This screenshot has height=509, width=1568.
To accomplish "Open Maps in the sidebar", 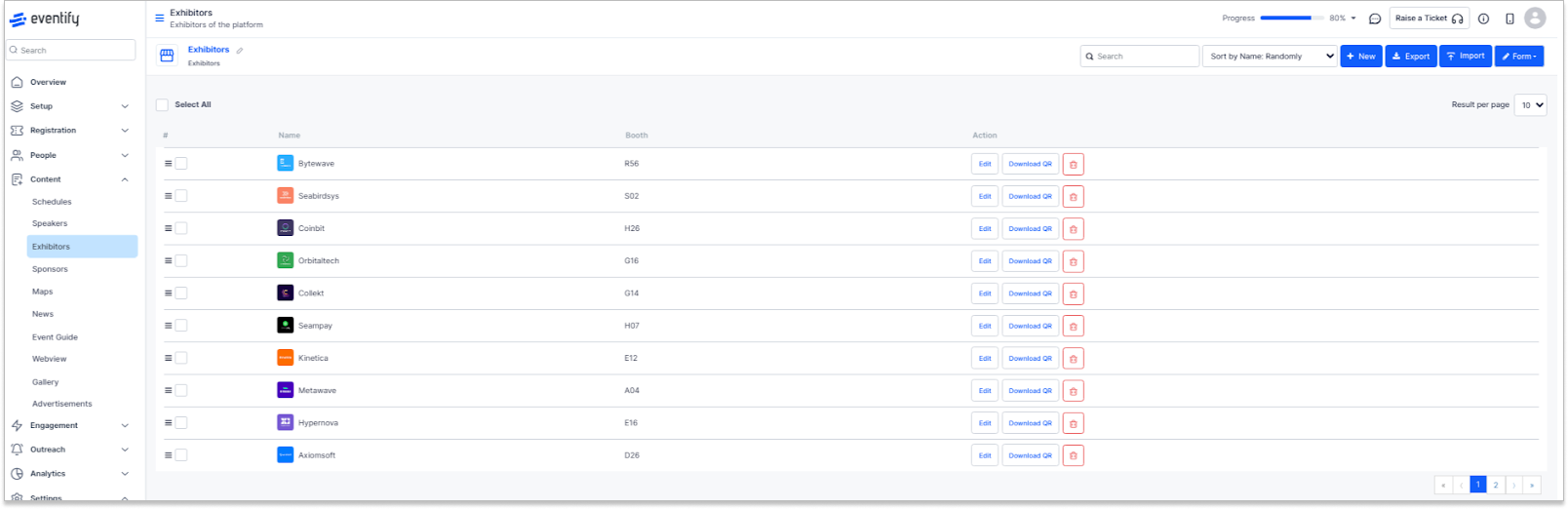I will point(42,292).
